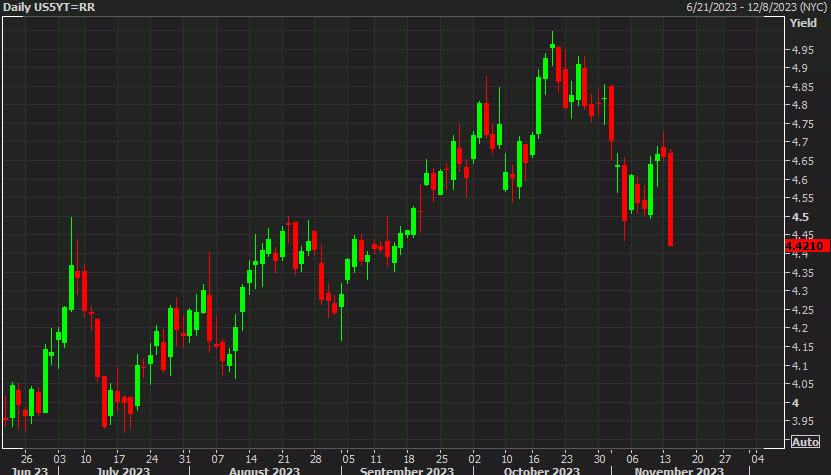The image size is (831, 475).
Task: Click the 4.55 yield axis label
Action: coord(803,198)
